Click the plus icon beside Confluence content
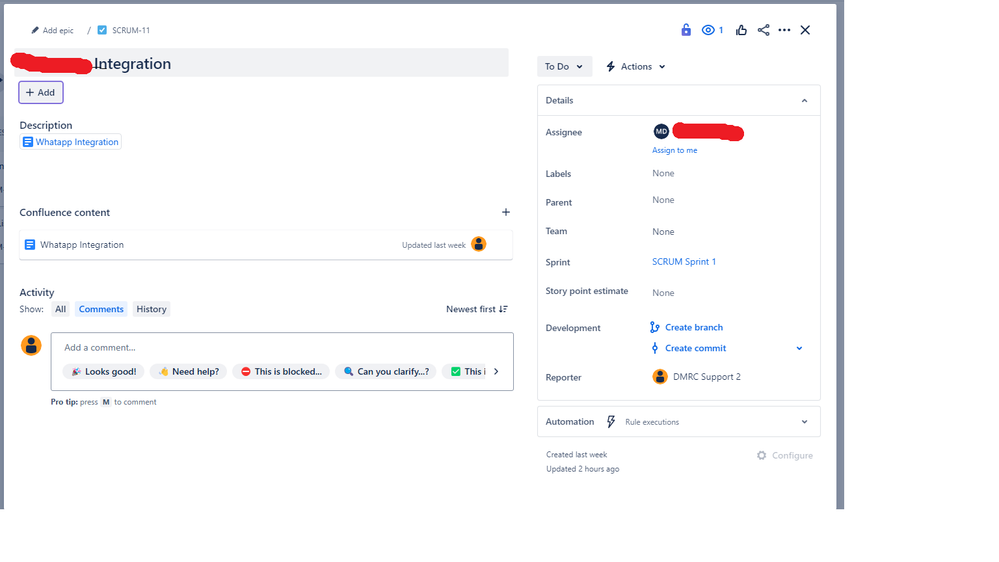Viewport: 999px width, 562px height. coord(506,212)
